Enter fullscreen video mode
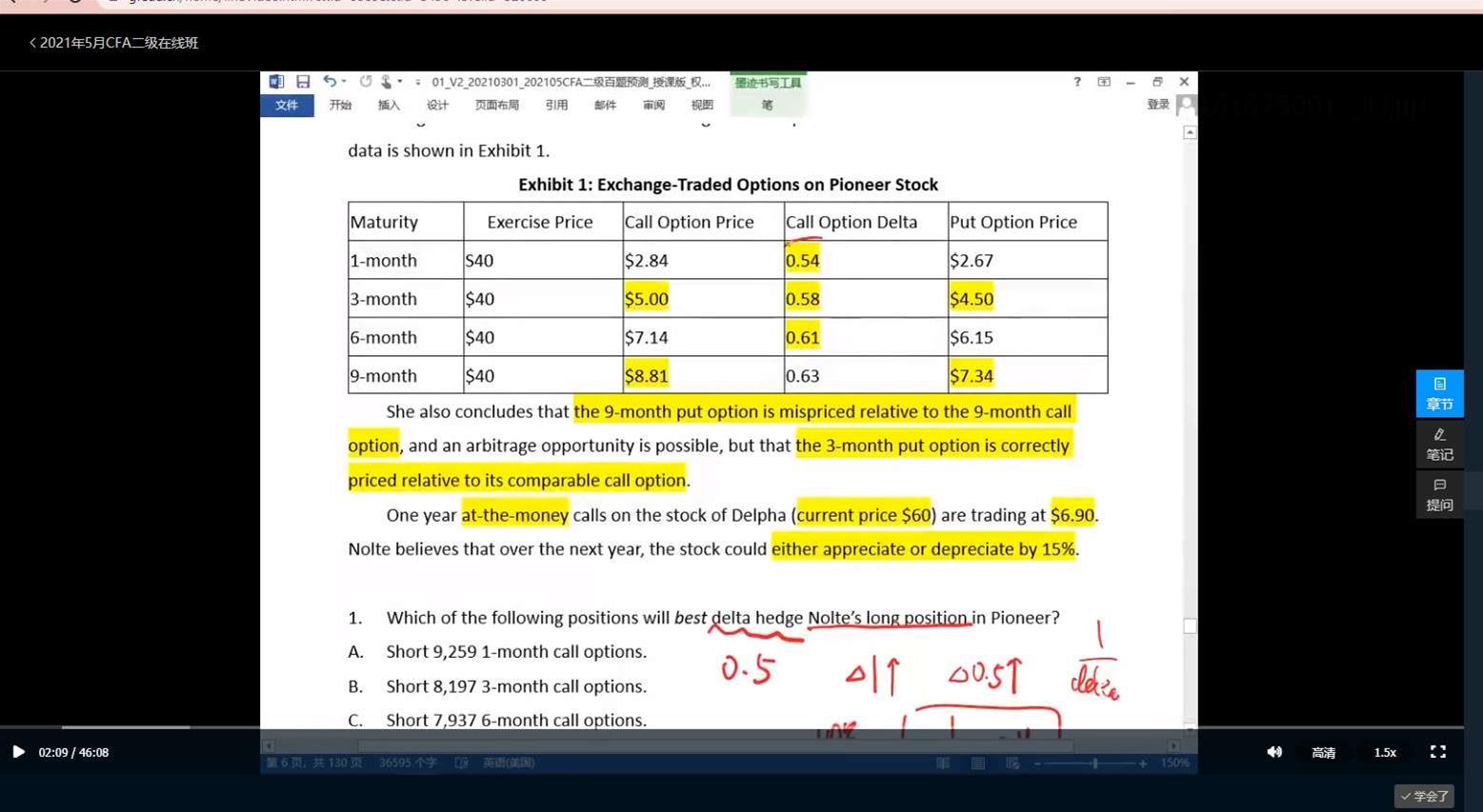The image size is (1483, 812). tap(1438, 752)
